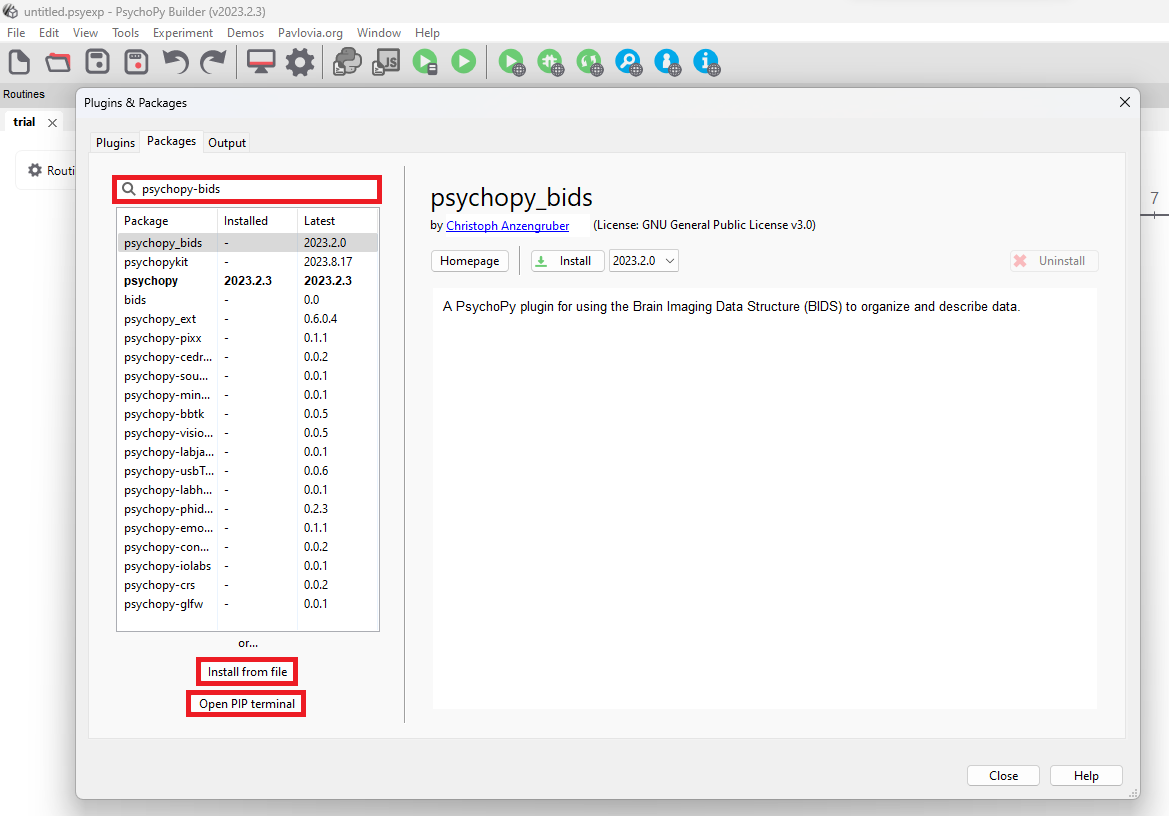Viewport: 1169px width, 816px height.
Task: Select psychopy-pixx in the package list
Action: coord(248,338)
